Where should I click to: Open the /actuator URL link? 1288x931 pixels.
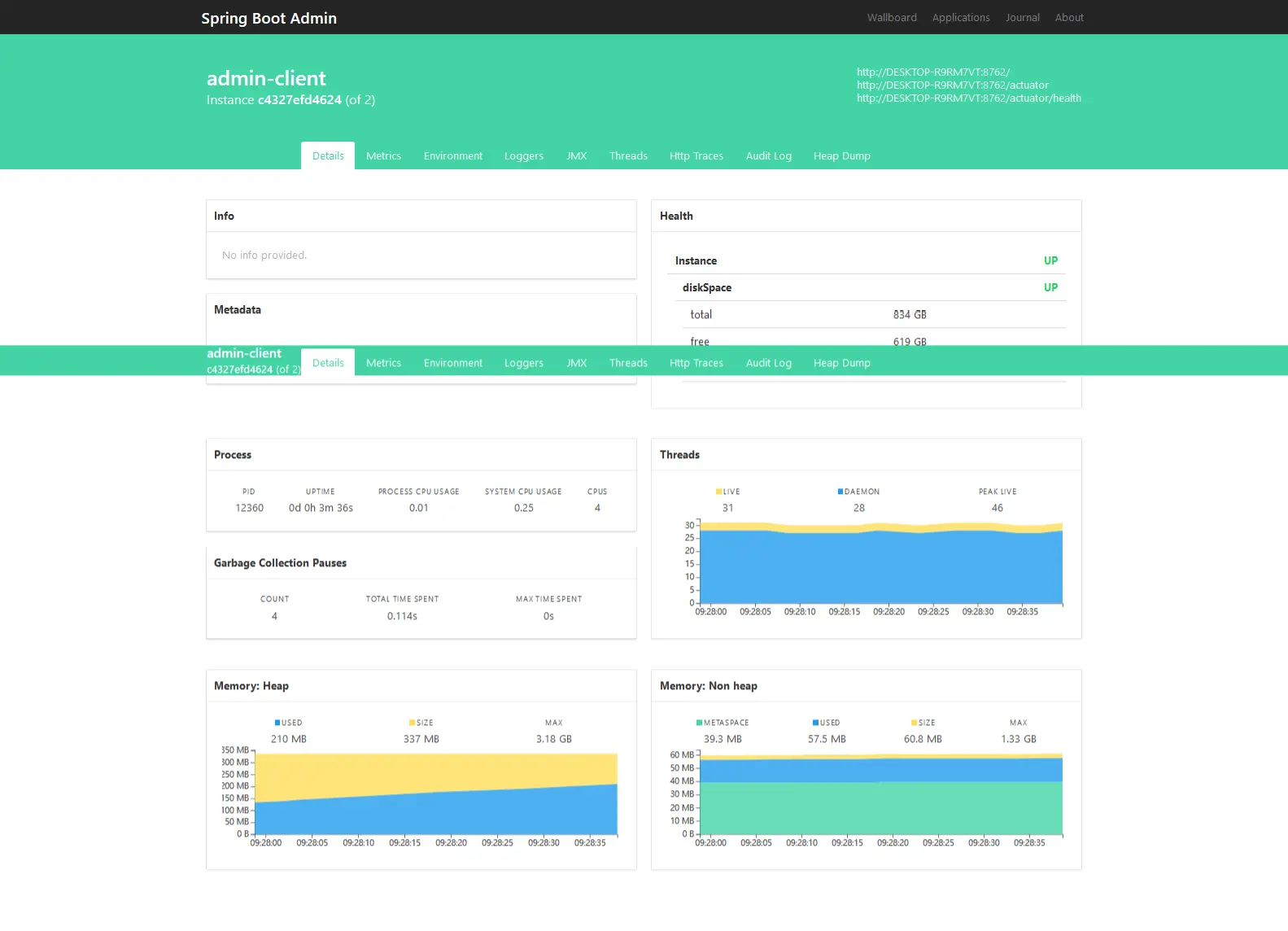pos(953,85)
